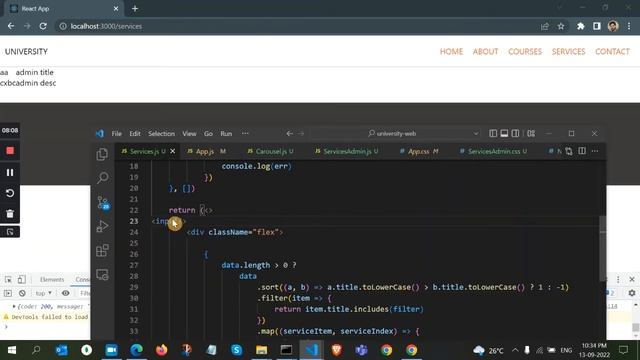Screen dimensions: 640x360
Task: Click the HOME navigation link
Action: tap(451, 51)
